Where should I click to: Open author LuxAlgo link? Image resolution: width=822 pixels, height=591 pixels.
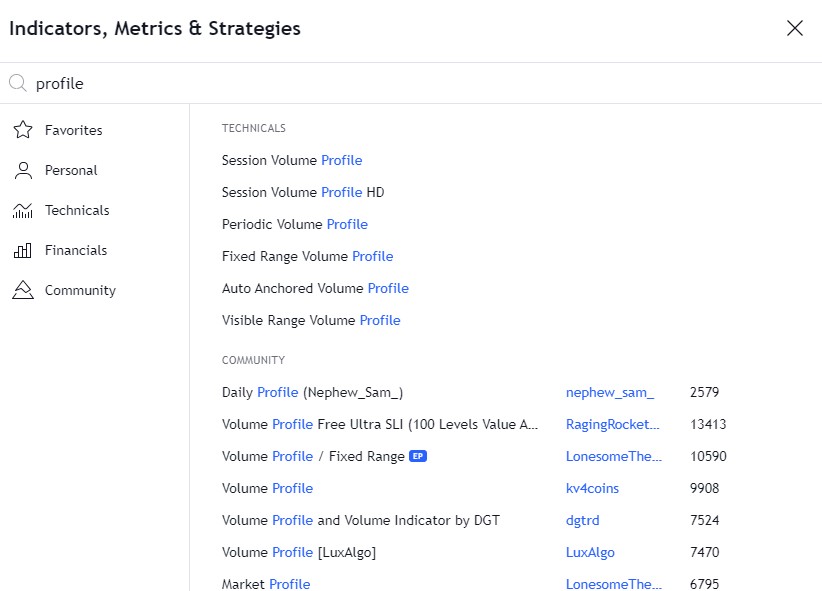coord(590,552)
